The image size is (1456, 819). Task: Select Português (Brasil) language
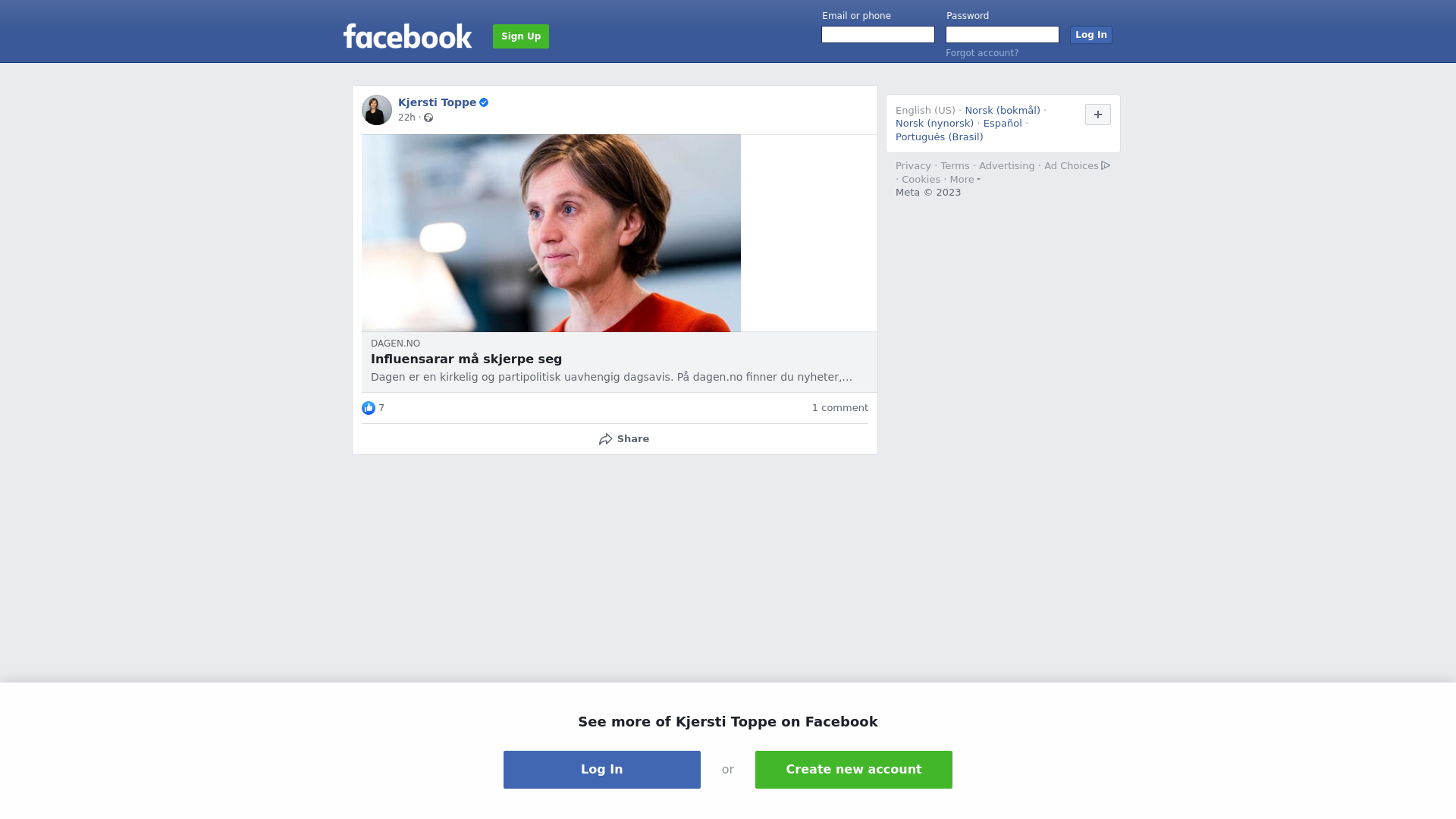pyautogui.click(x=940, y=137)
